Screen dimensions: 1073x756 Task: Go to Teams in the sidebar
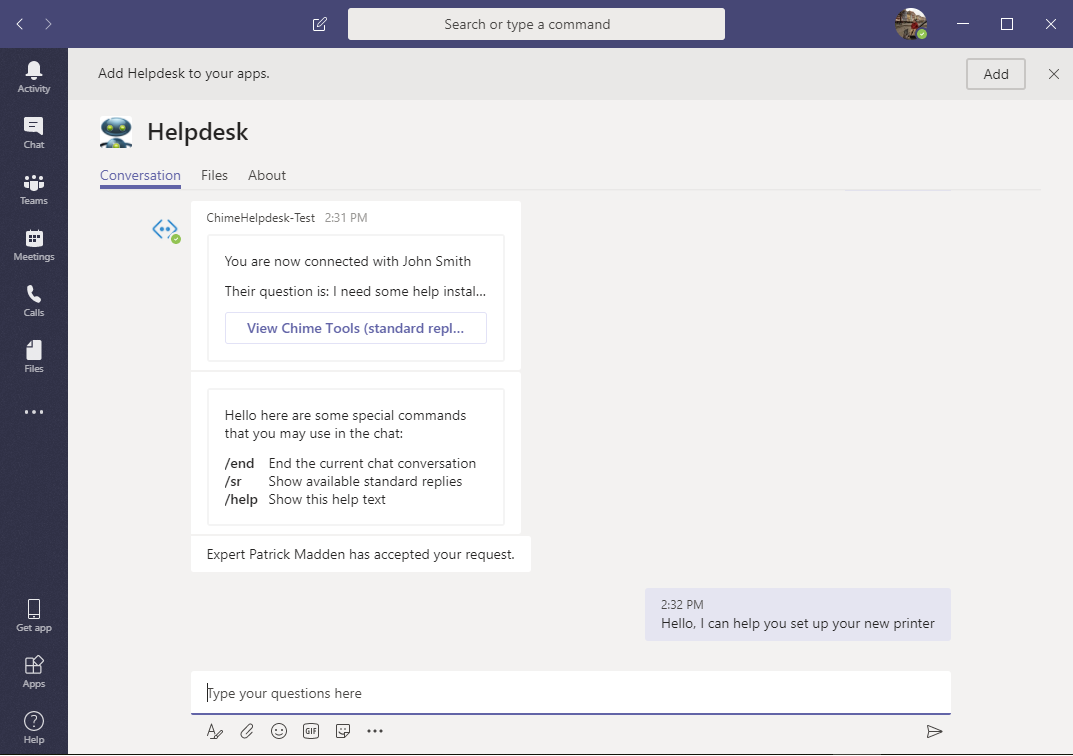[34, 189]
